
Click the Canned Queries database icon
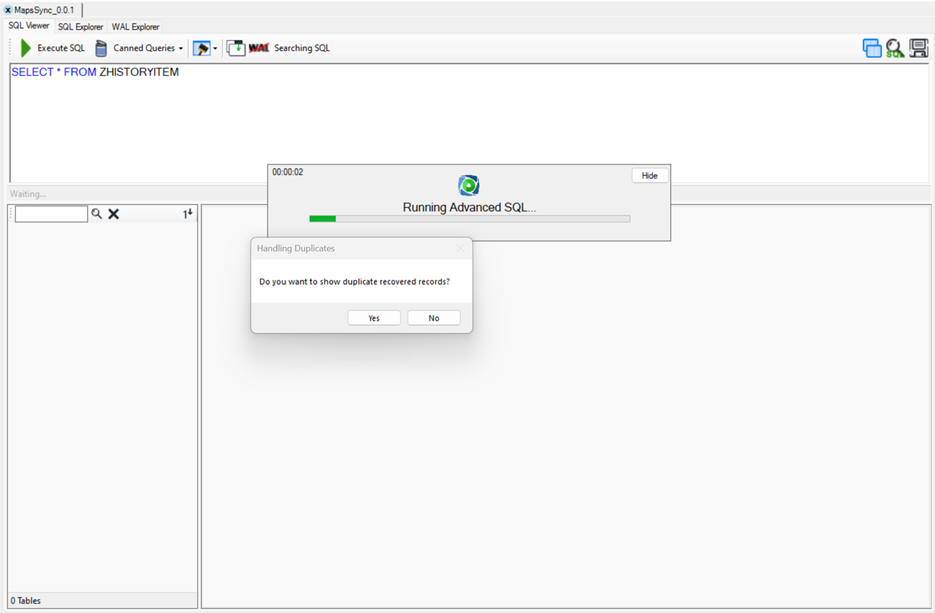pos(101,48)
